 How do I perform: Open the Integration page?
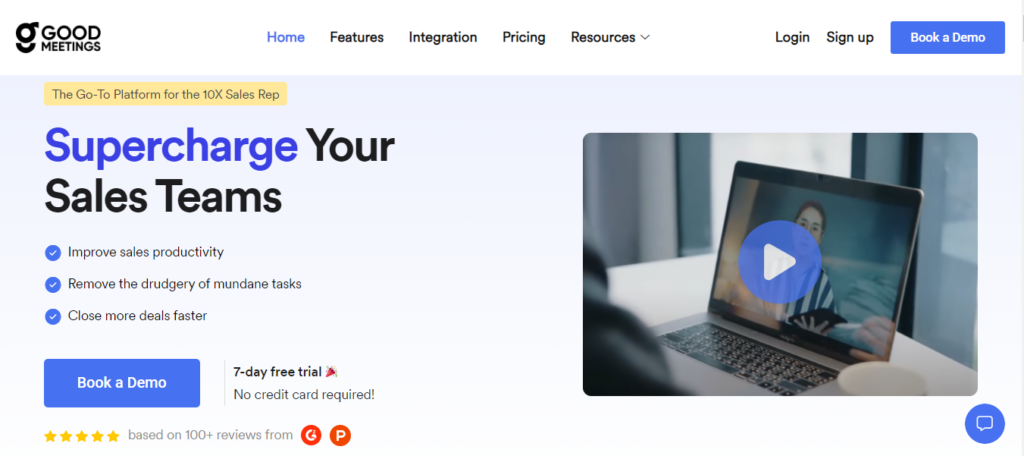tap(443, 37)
